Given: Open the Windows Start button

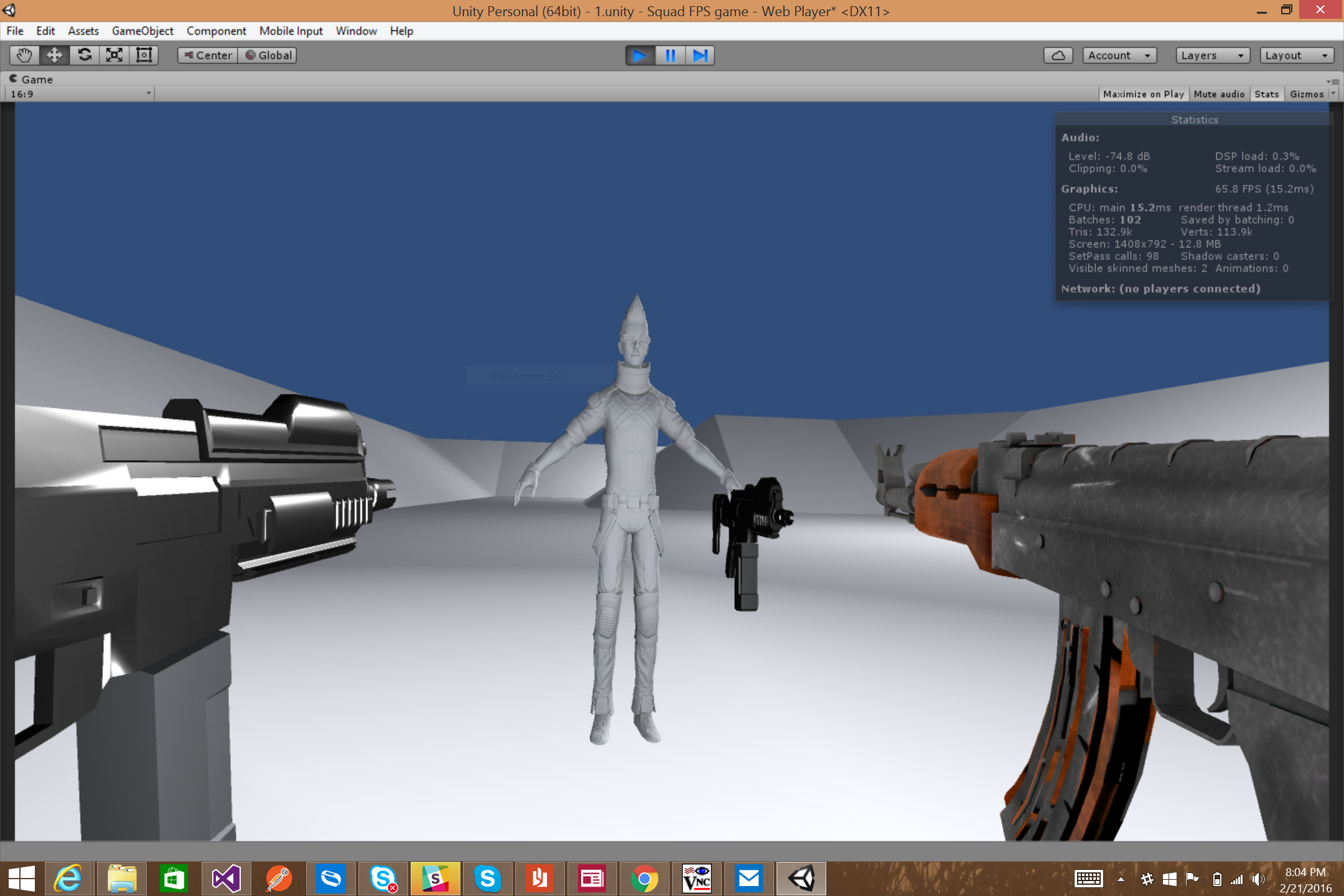Looking at the screenshot, I should 22,879.
